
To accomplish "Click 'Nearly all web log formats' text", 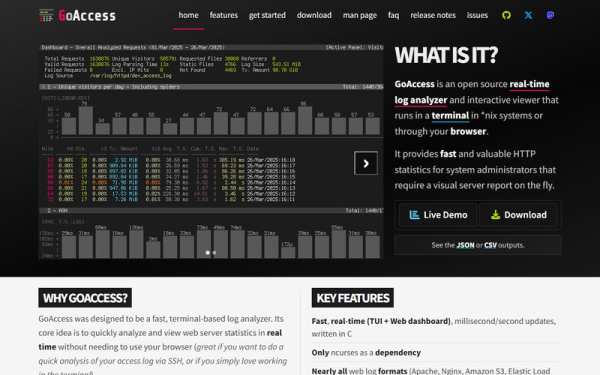I will (x=359, y=371).
